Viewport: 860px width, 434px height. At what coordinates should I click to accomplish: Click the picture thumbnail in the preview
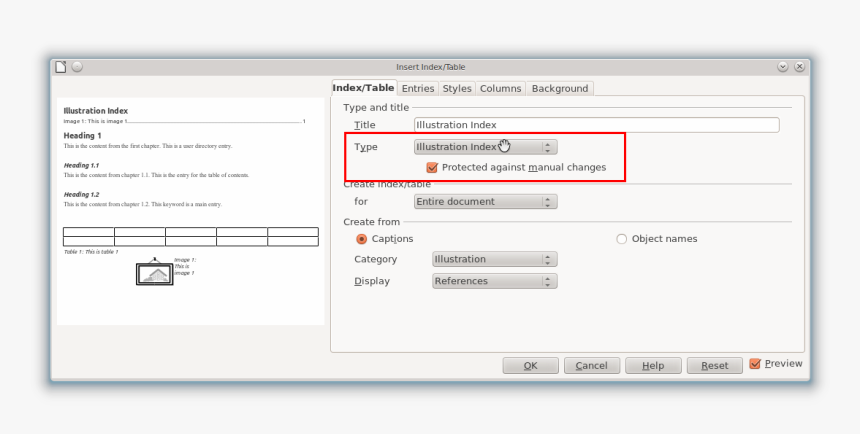[155, 273]
